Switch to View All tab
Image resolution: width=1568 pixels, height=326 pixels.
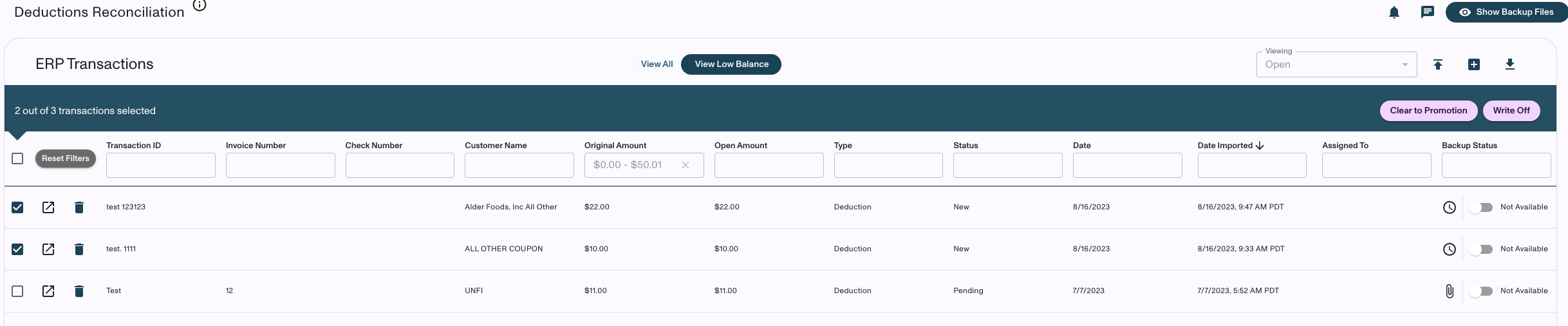pyautogui.click(x=657, y=64)
